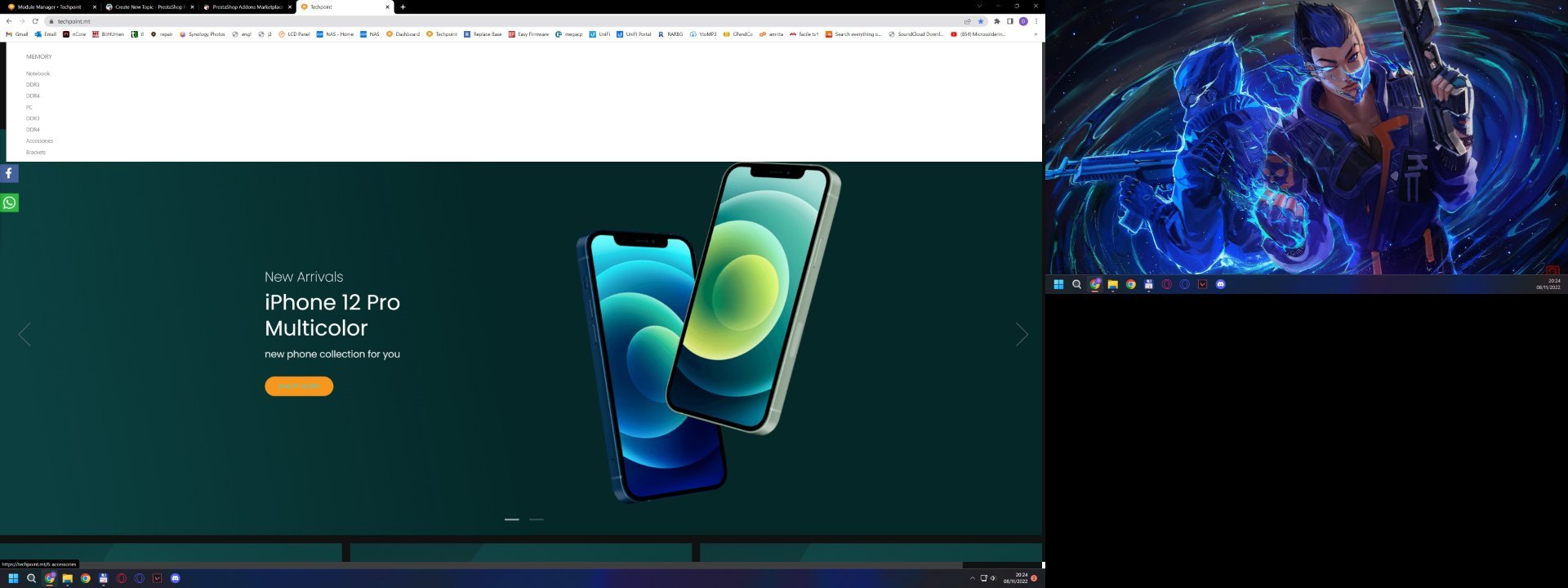Image resolution: width=1568 pixels, height=588 pixels.
Task: Open the YtoMP3 bookmark
Action: tap(703, 34)
